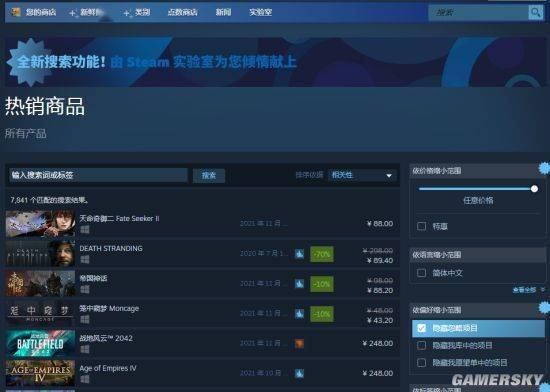Click the BATTLEFIELD 2042 thumbnail
Image resolution: width=550 pixels, height=392 pixels.
tap(40, 343)
